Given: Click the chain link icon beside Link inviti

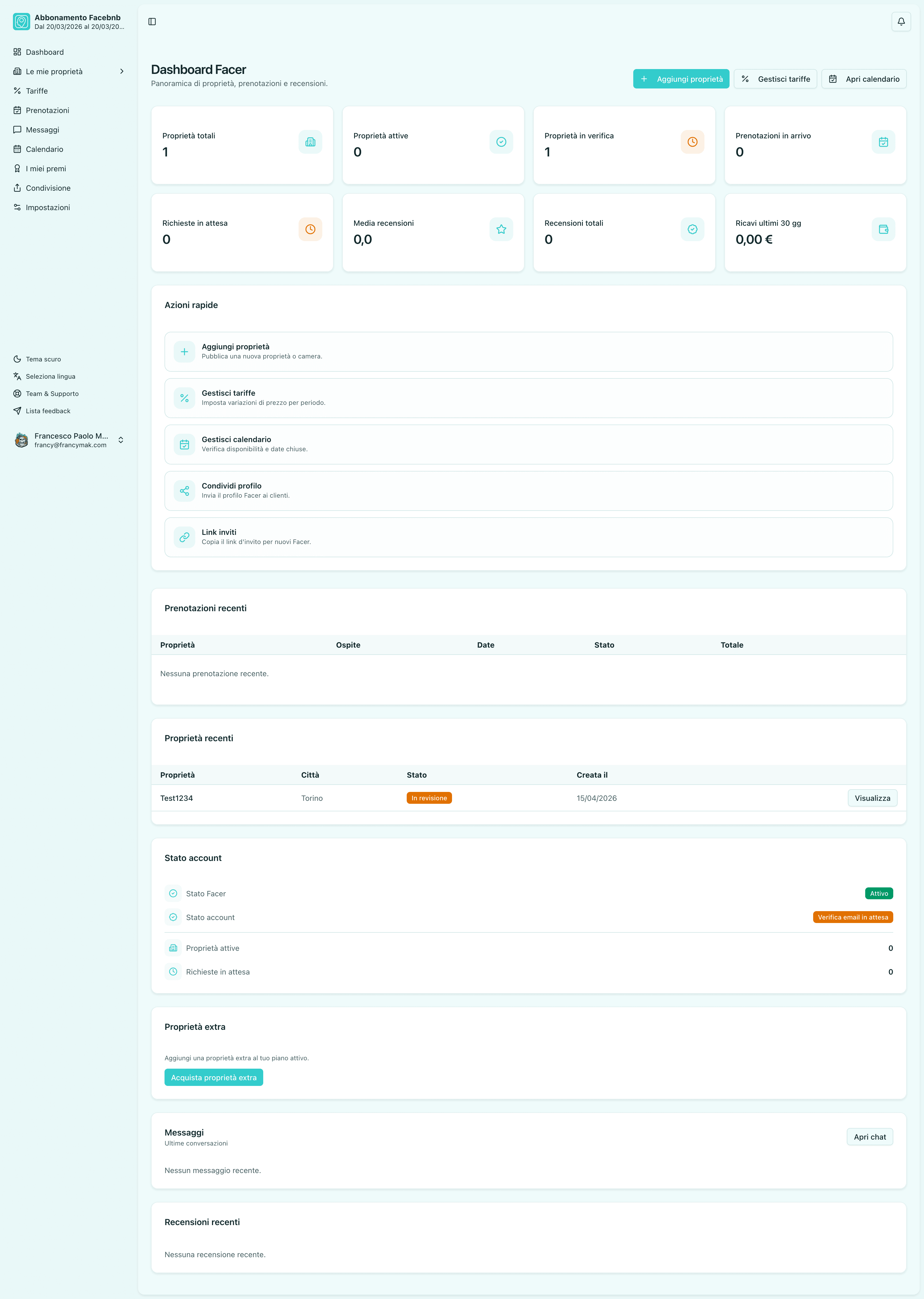Looking at the screenshot, I should point(184,537).
